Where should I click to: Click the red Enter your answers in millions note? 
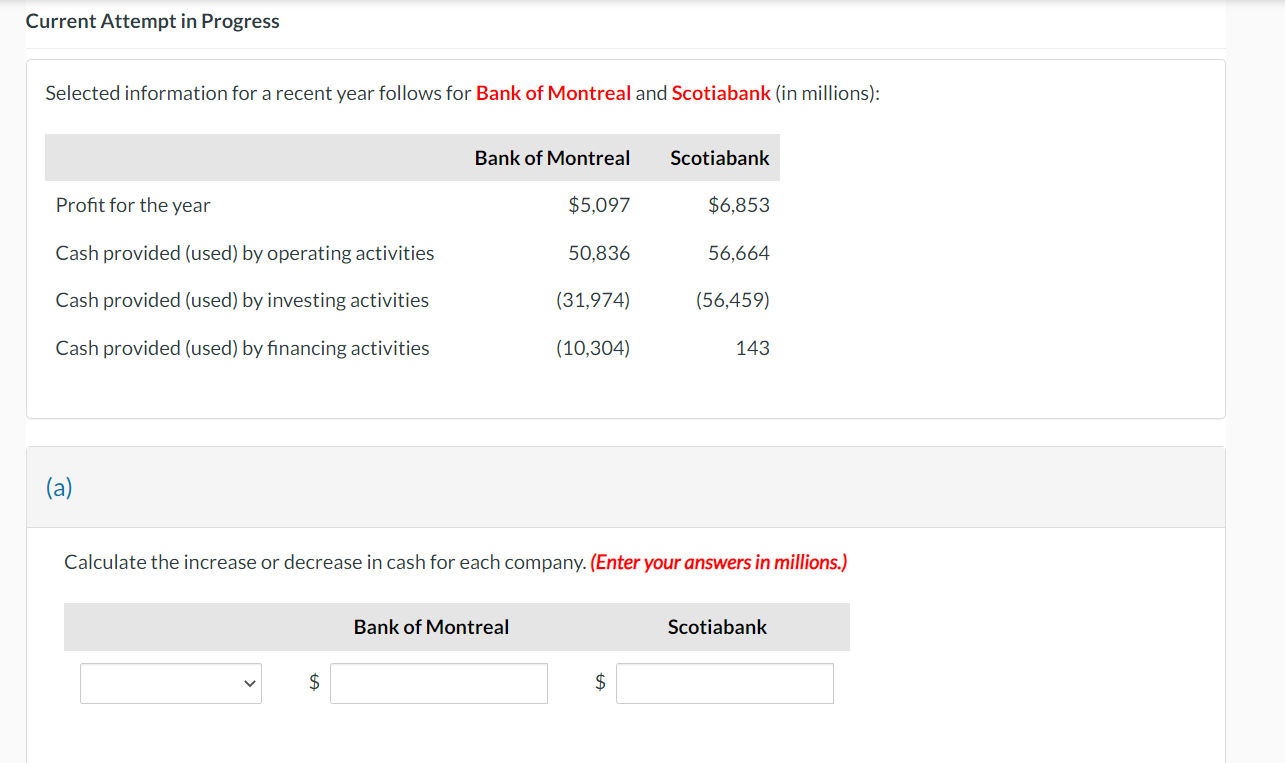coord(719,562)
